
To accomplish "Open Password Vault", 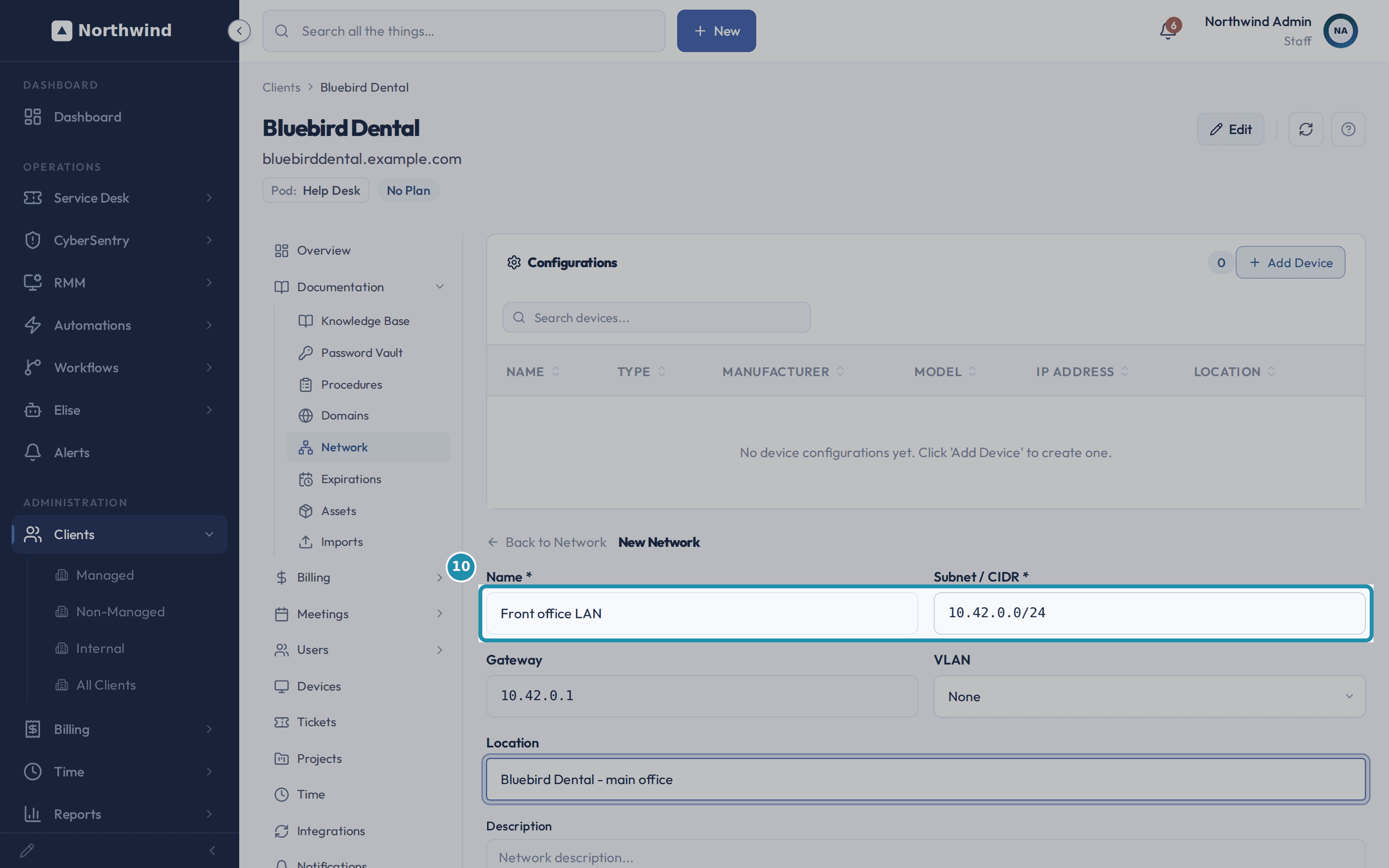I will click(x=368, y=353).
